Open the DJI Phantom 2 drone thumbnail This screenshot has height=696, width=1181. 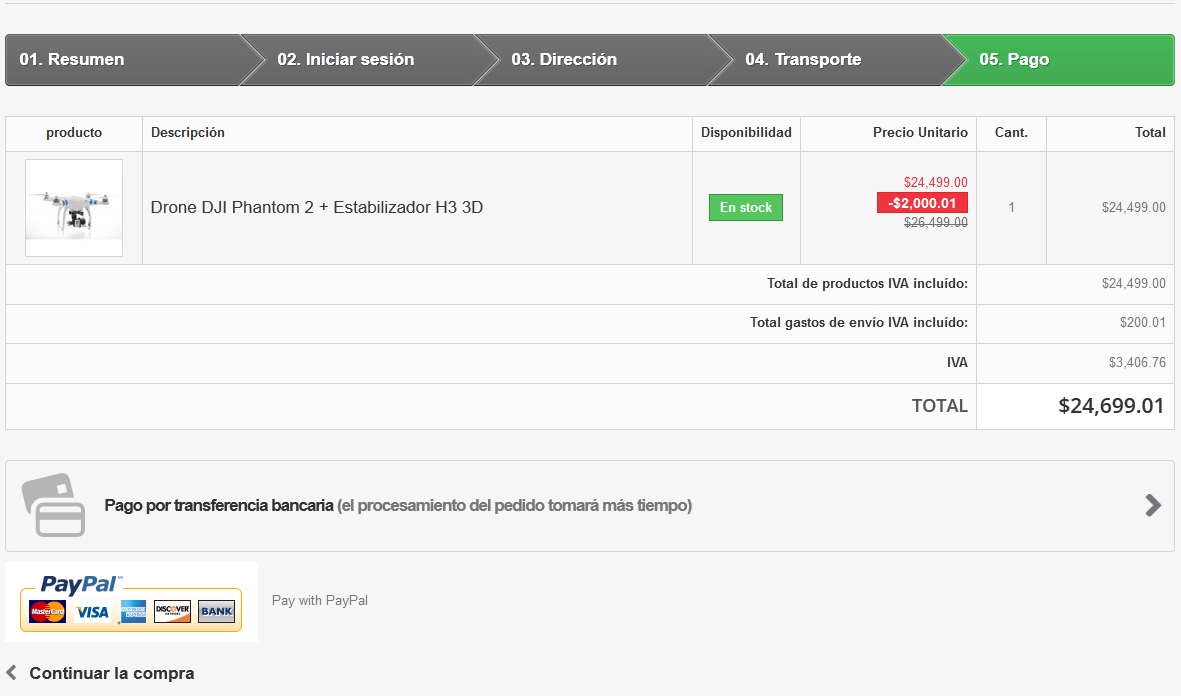point(74,208)
